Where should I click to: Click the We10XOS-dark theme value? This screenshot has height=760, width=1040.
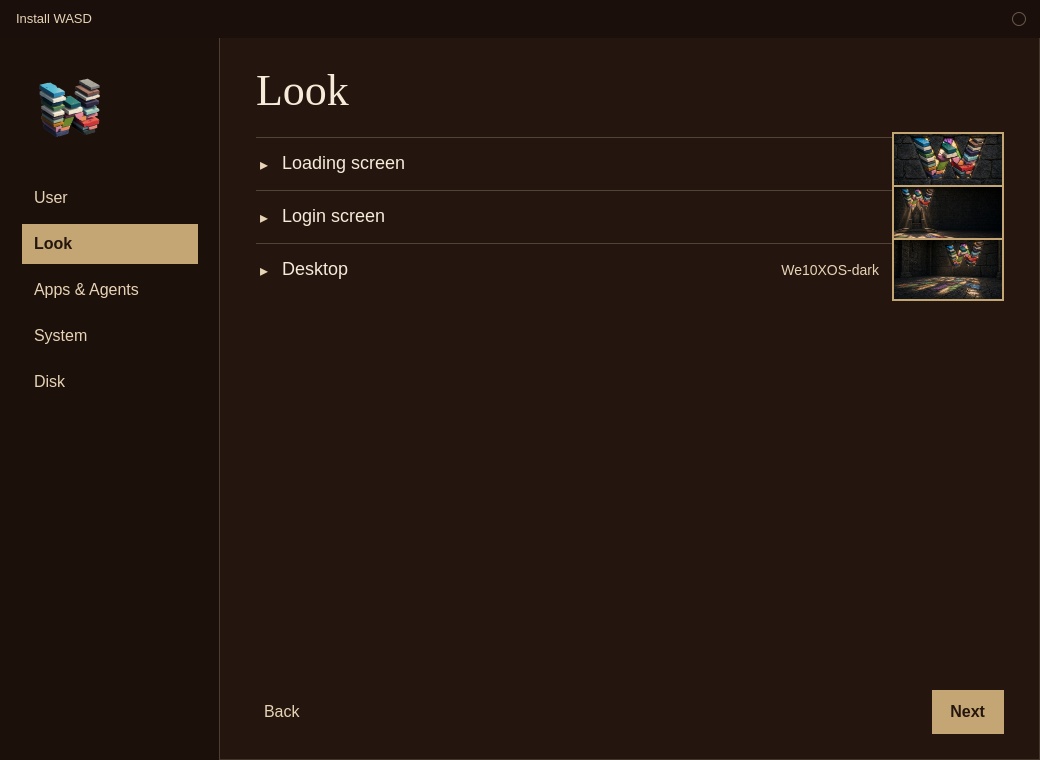point(830,270)
